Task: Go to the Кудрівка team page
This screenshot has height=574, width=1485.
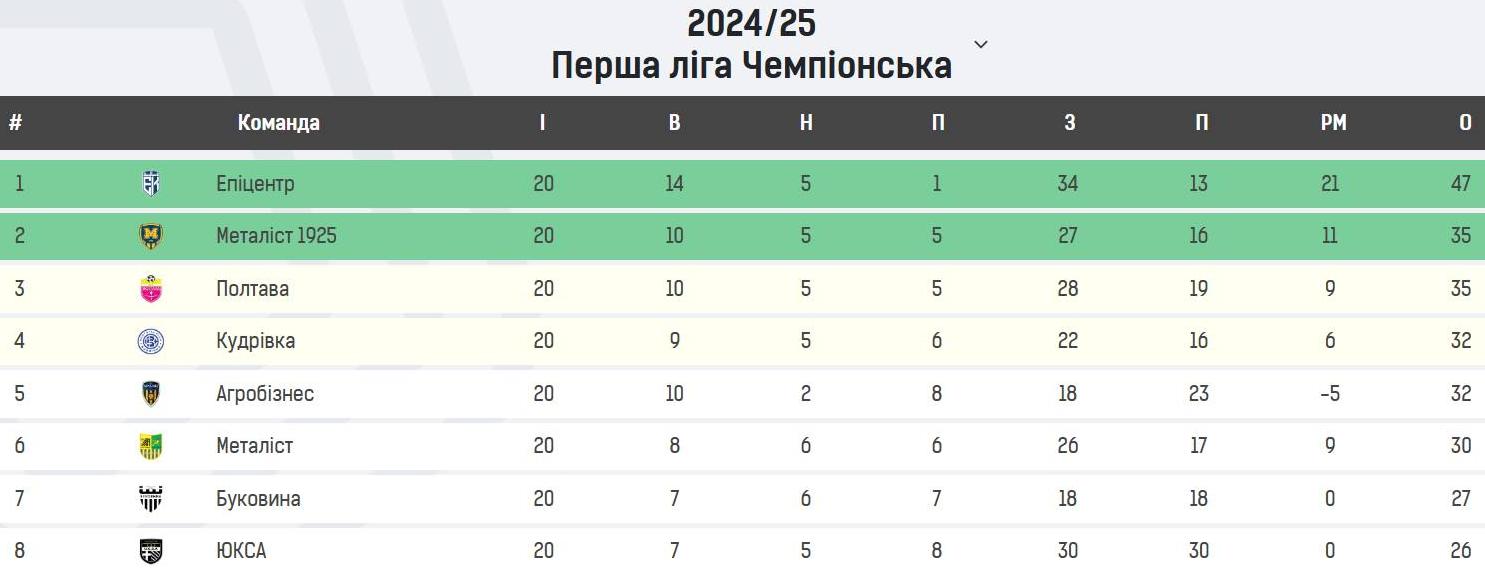Action: (x=255, y=341)
